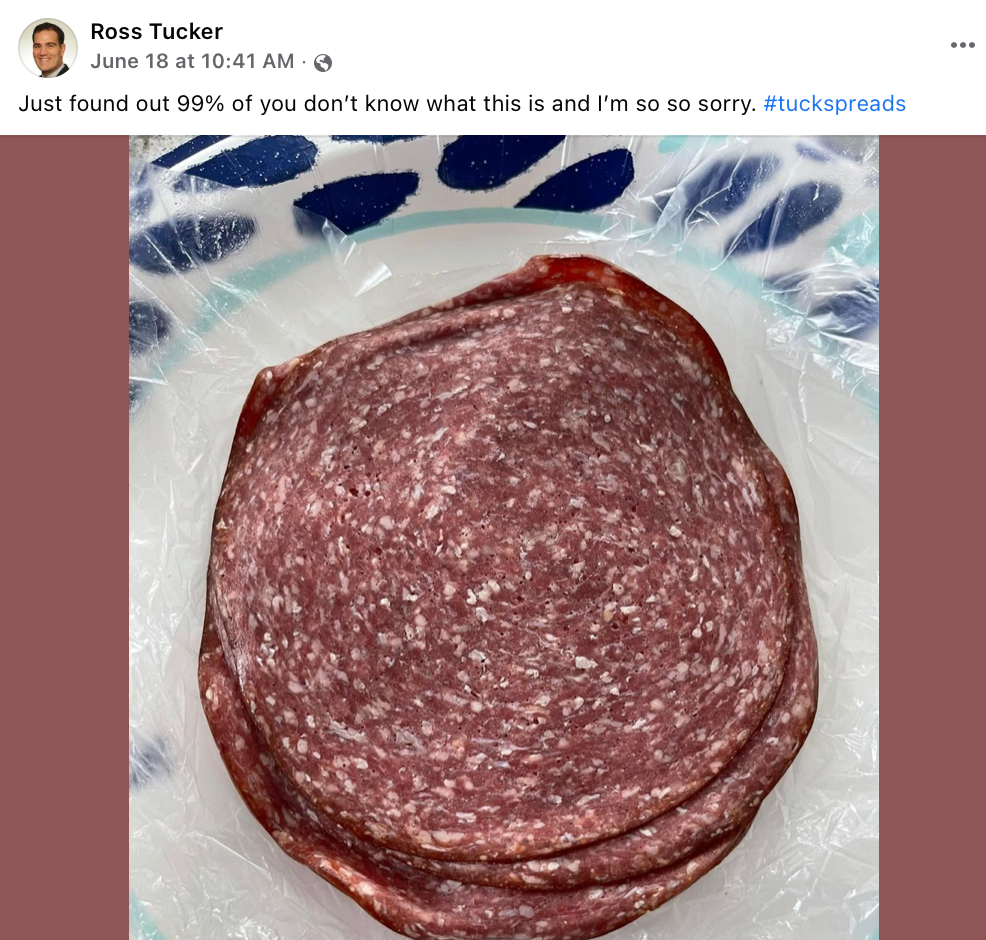Image resolution: width=986 pixels, height=940 pixels.
Task: Select the post caption text
Action: [x=380, y=103]
